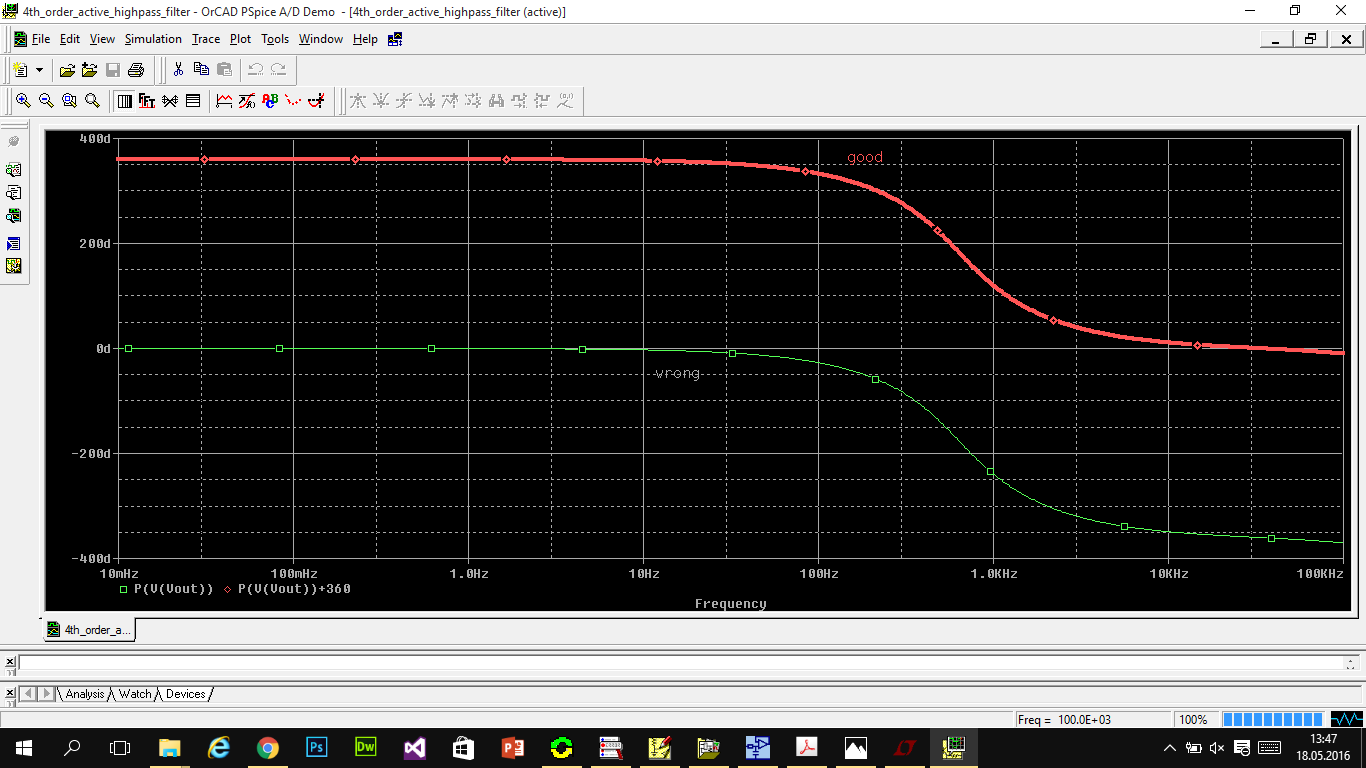Open Visual Studio from taskbar
This screenshot has height=768, width=1366.
coord(414,747)
